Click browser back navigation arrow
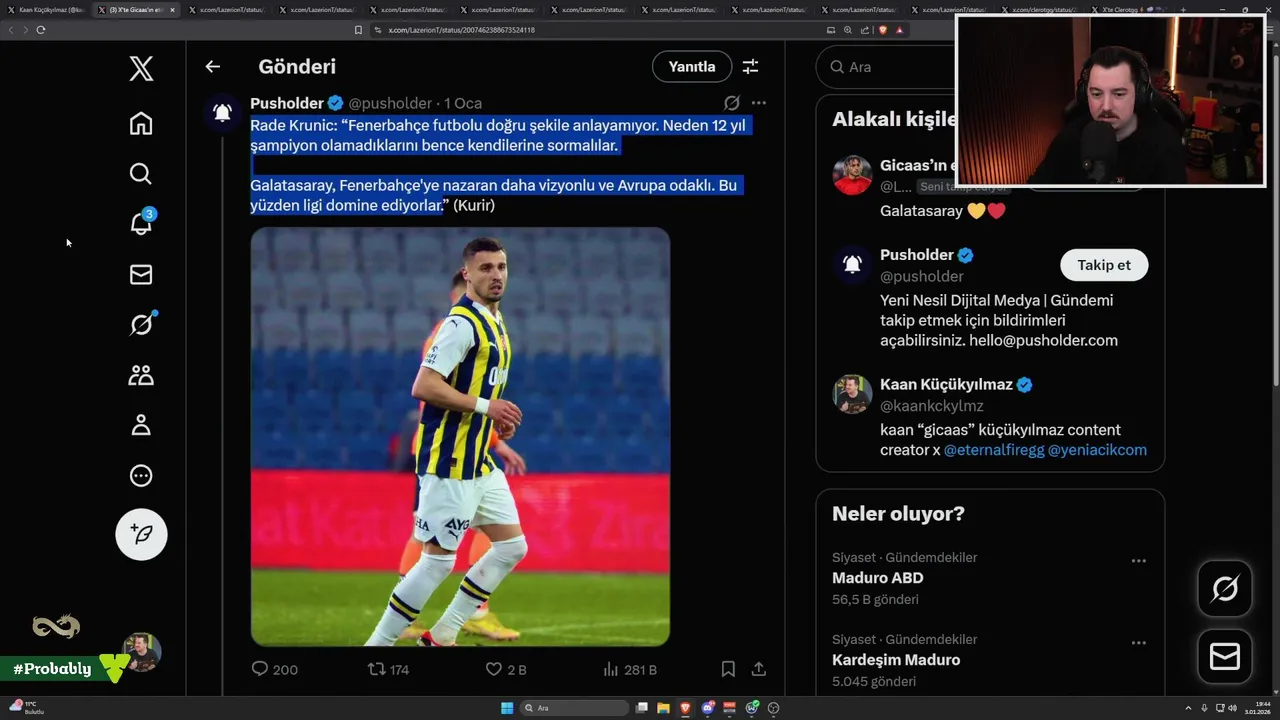Viewport: 1280px width, 720px height. [11, 30]
